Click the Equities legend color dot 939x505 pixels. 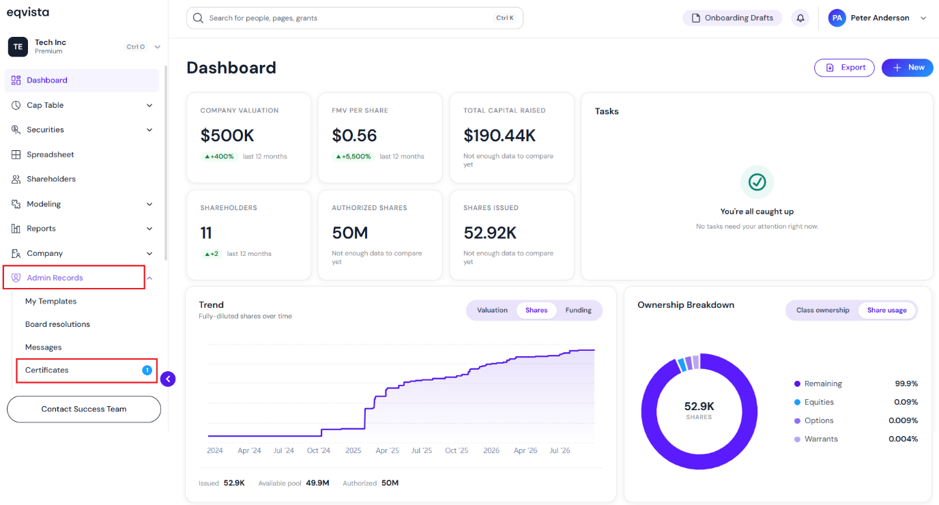pyautogui.click(x=797, y=403)
